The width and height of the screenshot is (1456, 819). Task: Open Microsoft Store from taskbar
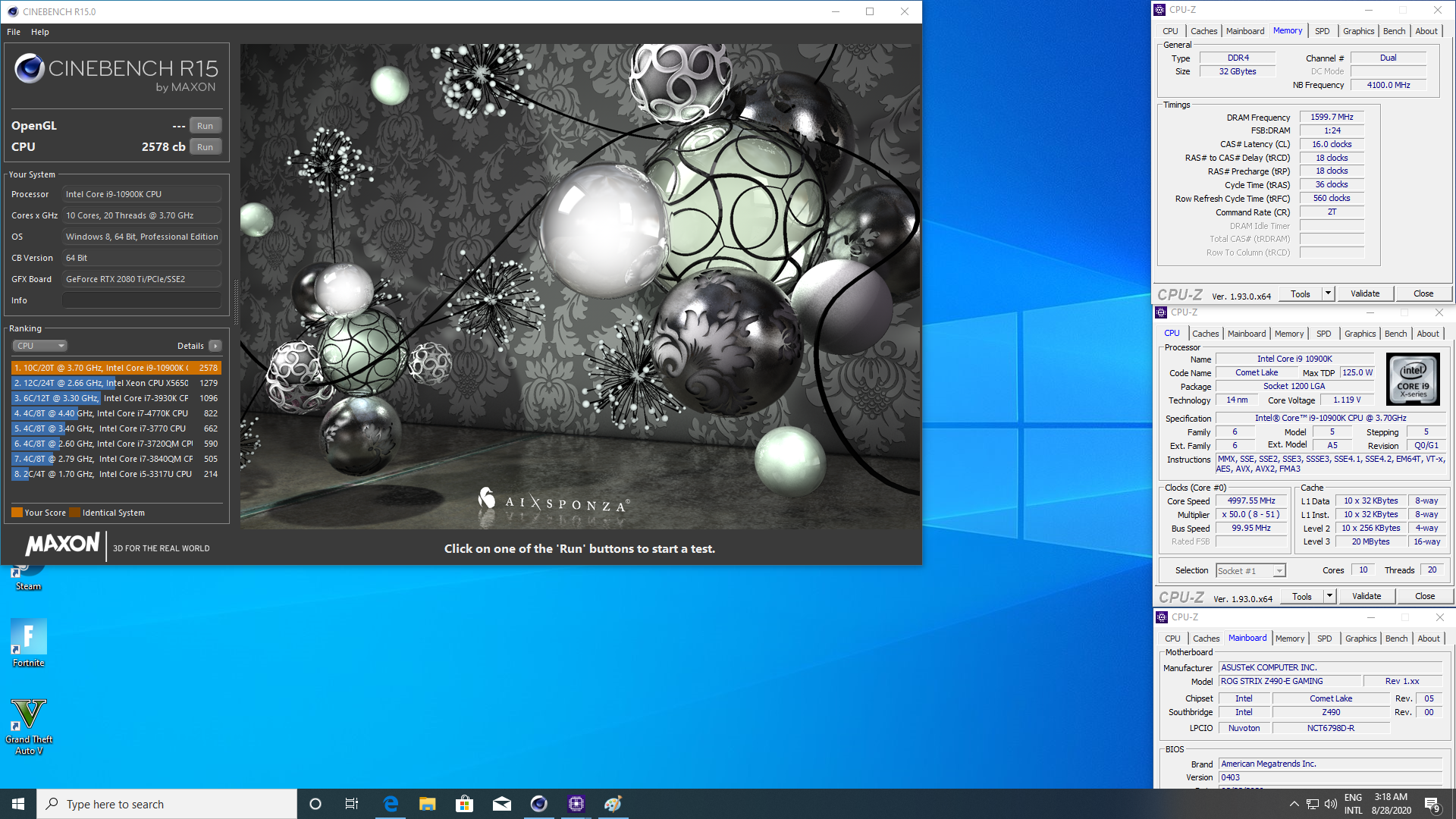click(464, 804)
